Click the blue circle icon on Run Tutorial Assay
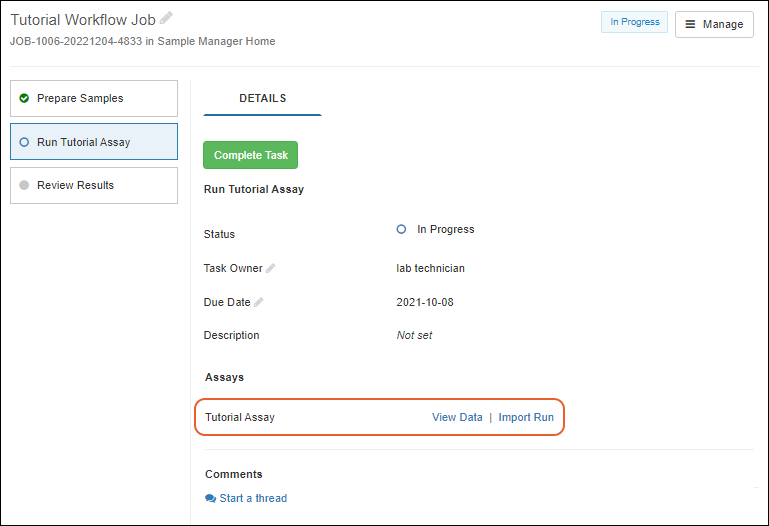The image size is (769, 526). 24,142
